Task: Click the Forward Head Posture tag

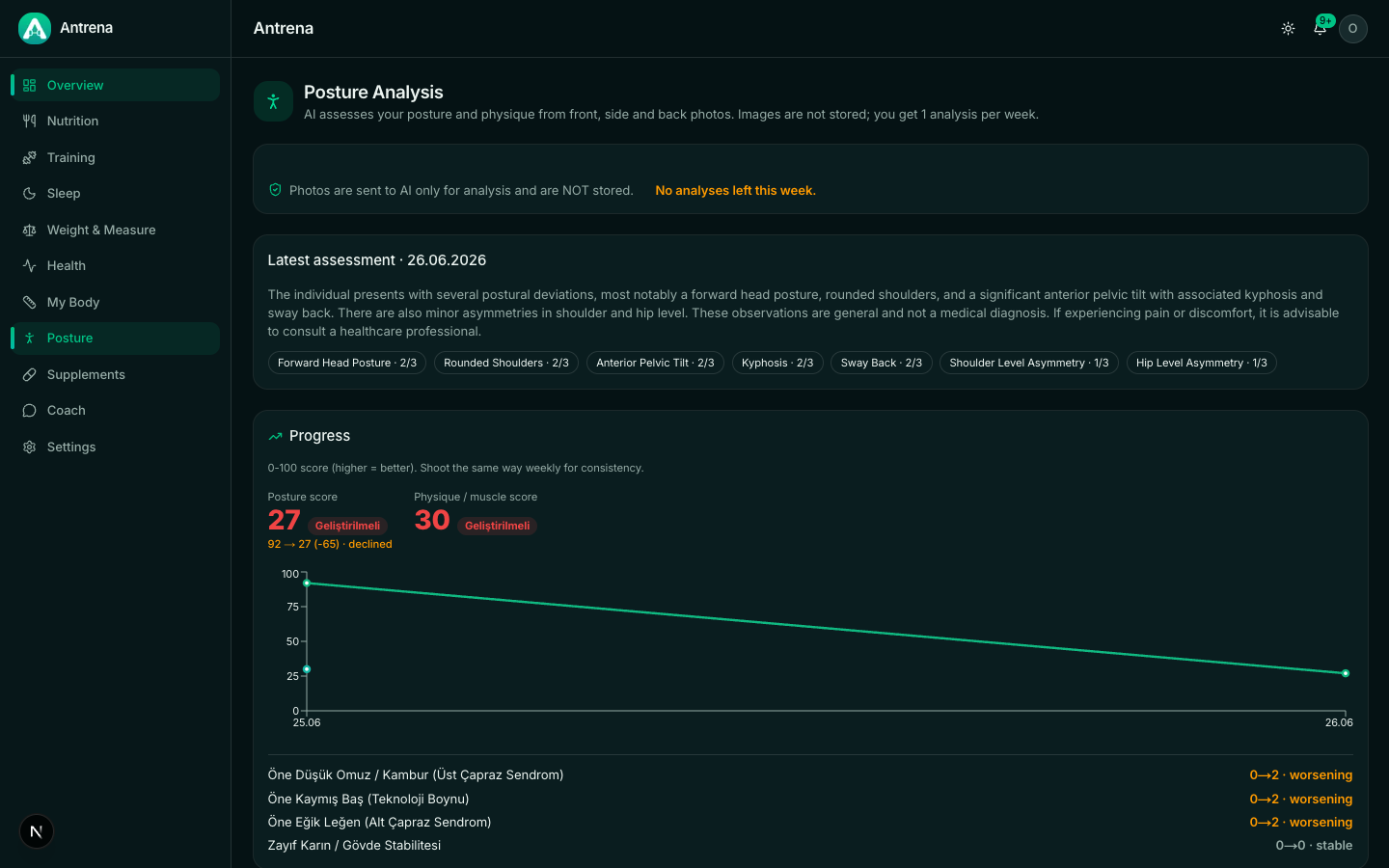Action: (347, 363)
